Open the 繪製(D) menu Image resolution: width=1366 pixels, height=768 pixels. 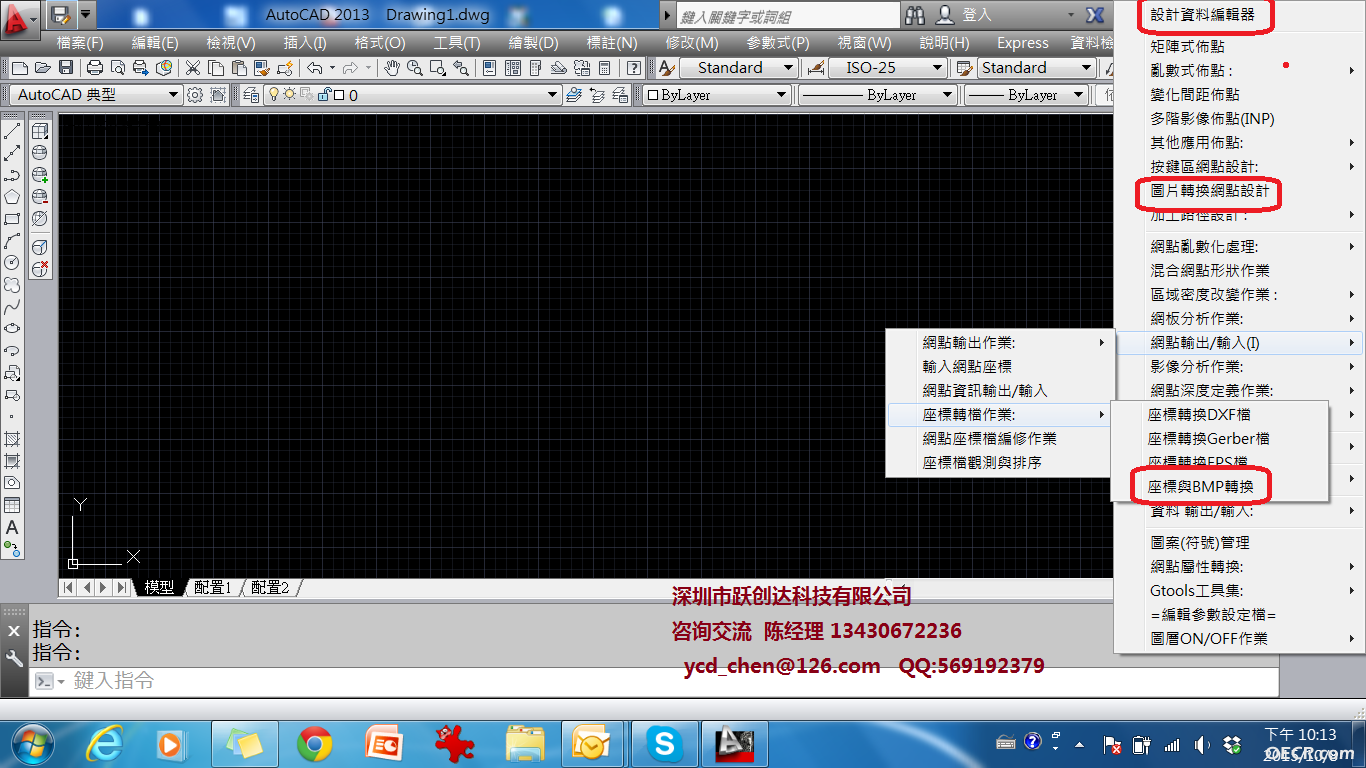[x=533, y=43]
